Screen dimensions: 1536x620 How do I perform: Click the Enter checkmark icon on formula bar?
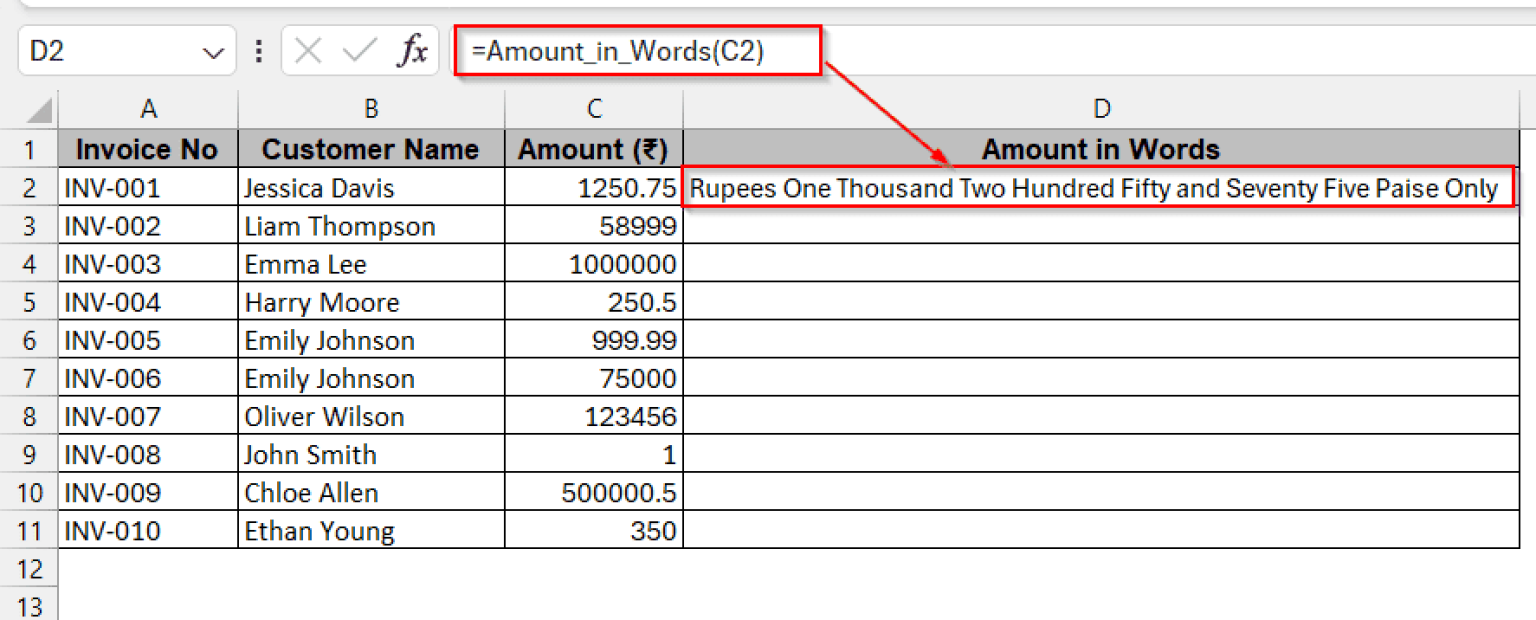coord(360,50)
